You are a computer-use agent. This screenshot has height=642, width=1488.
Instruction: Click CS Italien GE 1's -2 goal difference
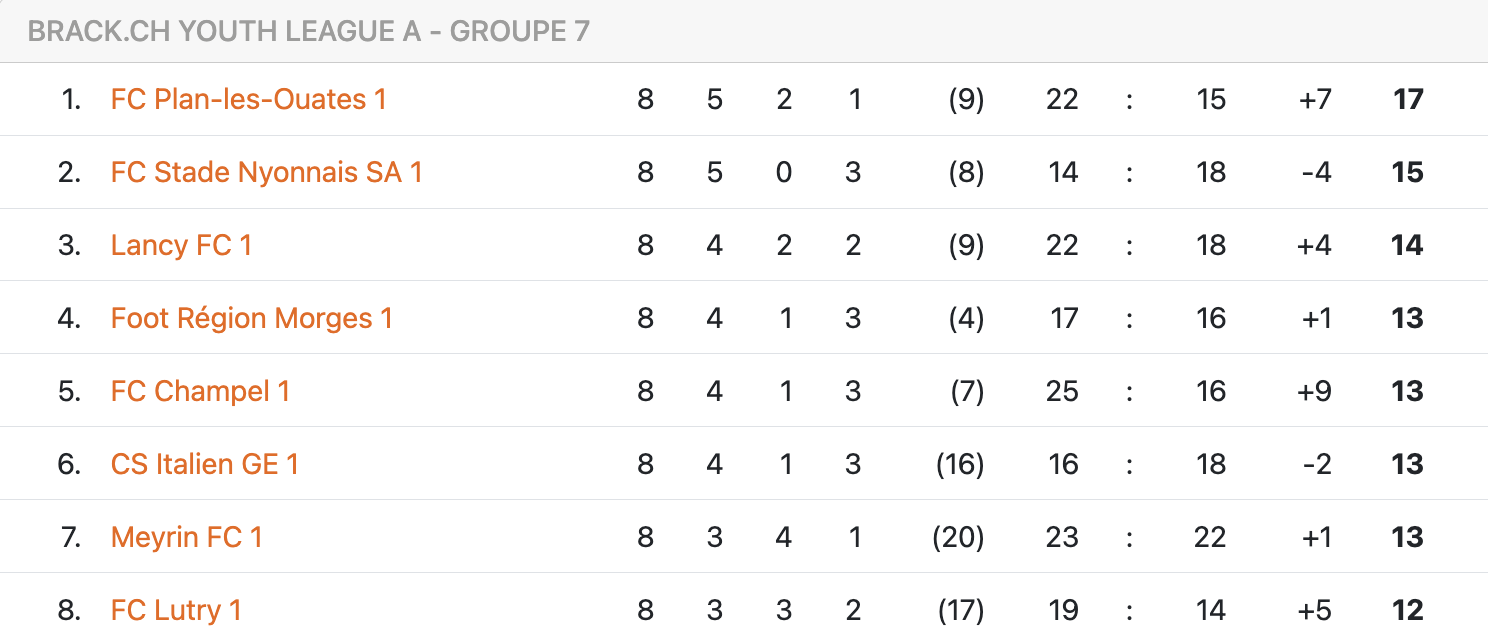pos(1316,464)
